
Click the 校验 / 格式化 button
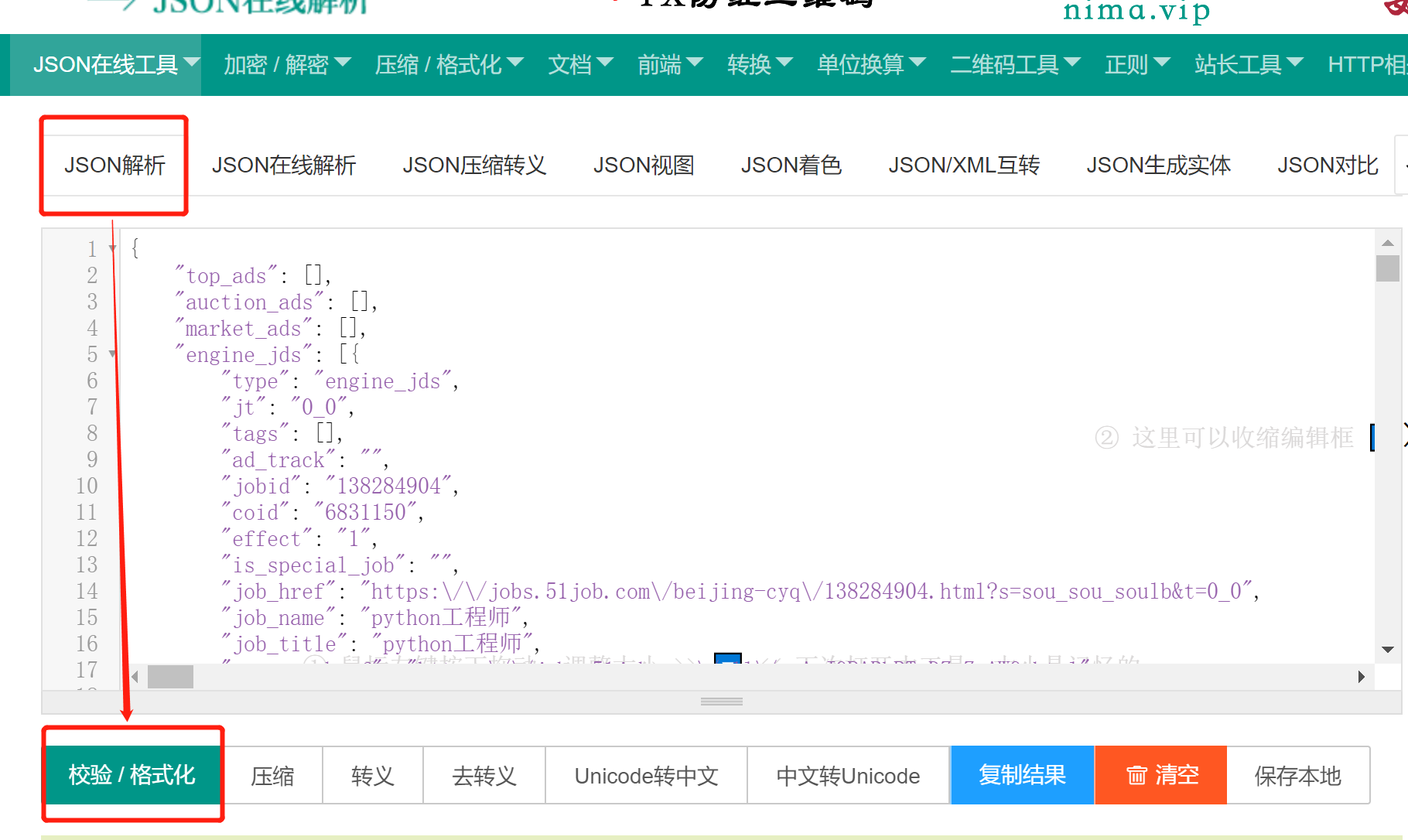coord(132,775)
